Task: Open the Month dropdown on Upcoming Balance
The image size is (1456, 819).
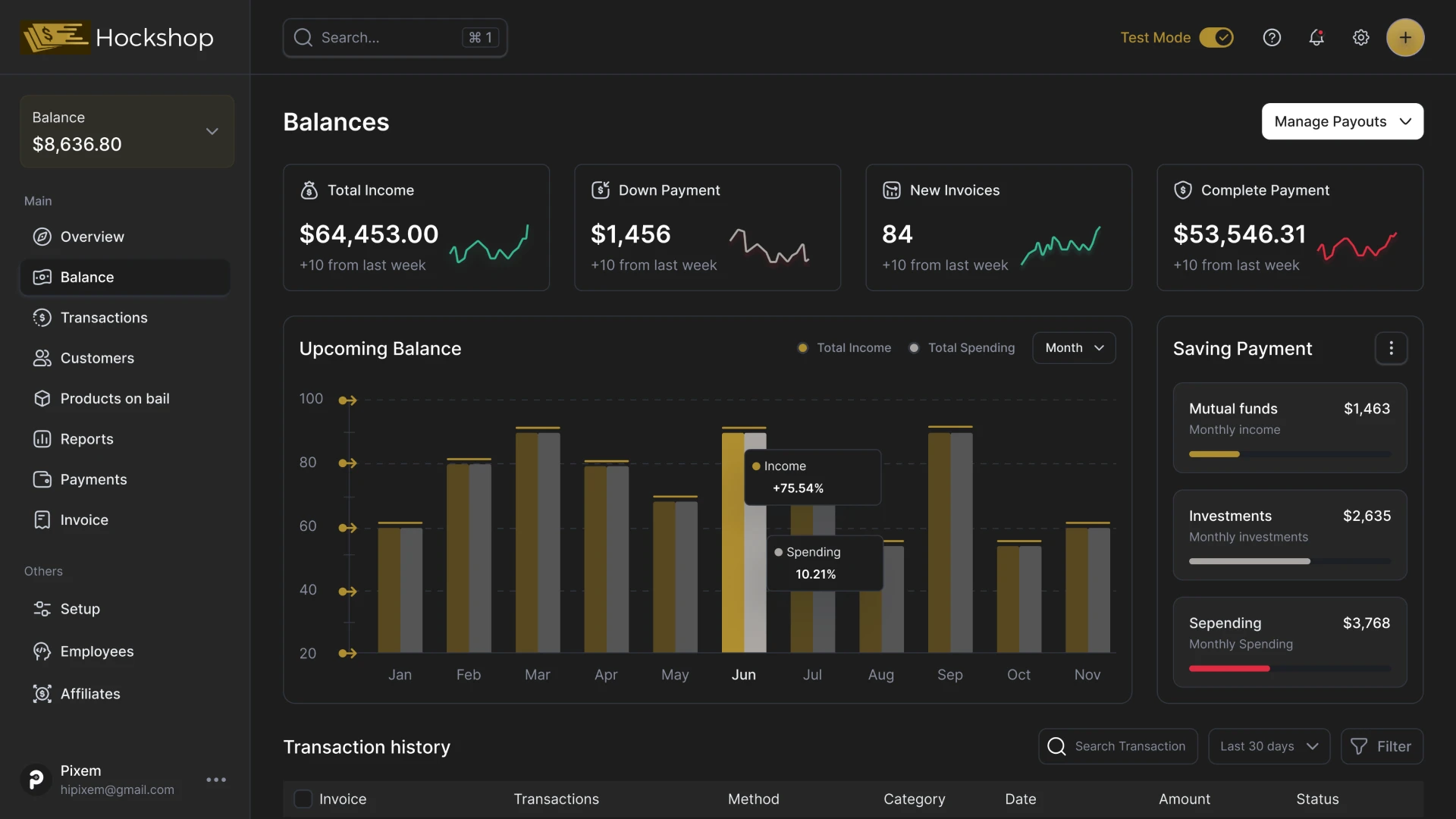Action: (x=1074, y=347)
